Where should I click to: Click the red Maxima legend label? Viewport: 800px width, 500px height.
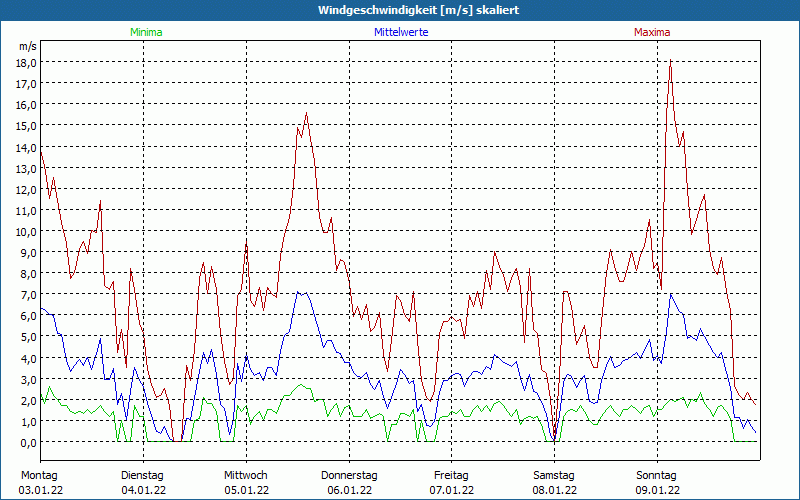click(652, 32)
